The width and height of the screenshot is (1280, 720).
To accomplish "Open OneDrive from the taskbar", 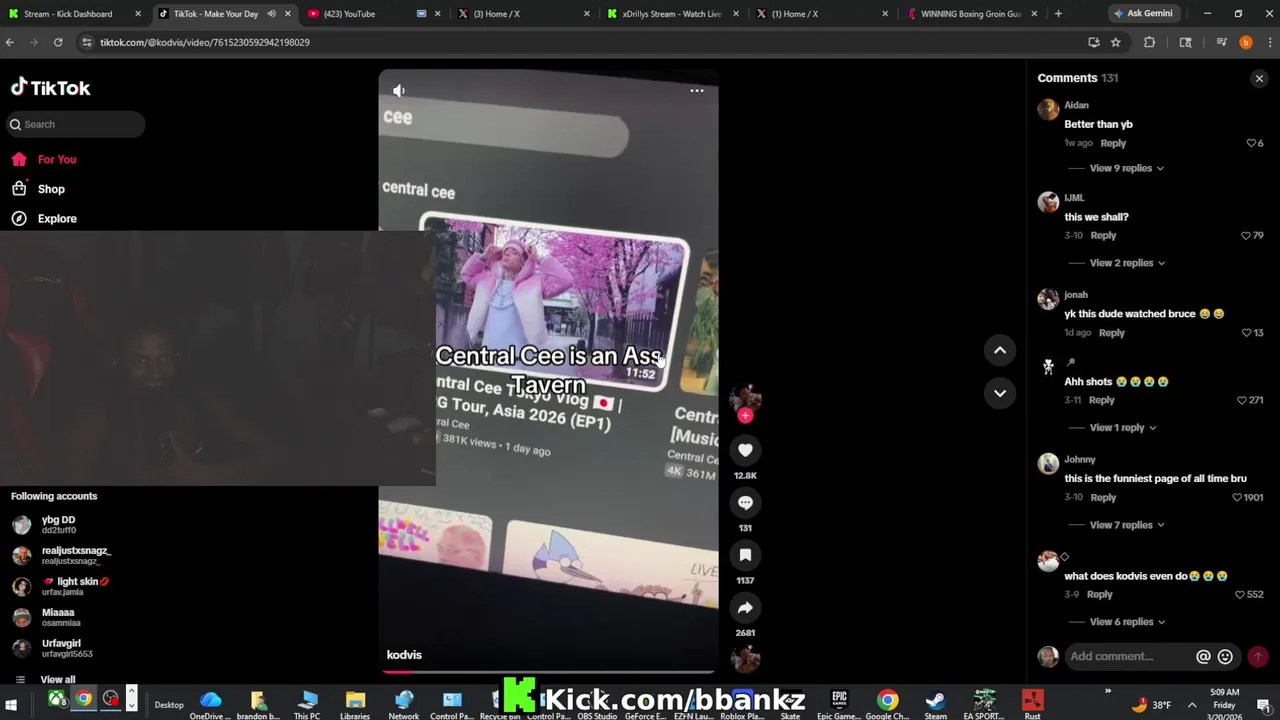I will [x=211, y=703].
